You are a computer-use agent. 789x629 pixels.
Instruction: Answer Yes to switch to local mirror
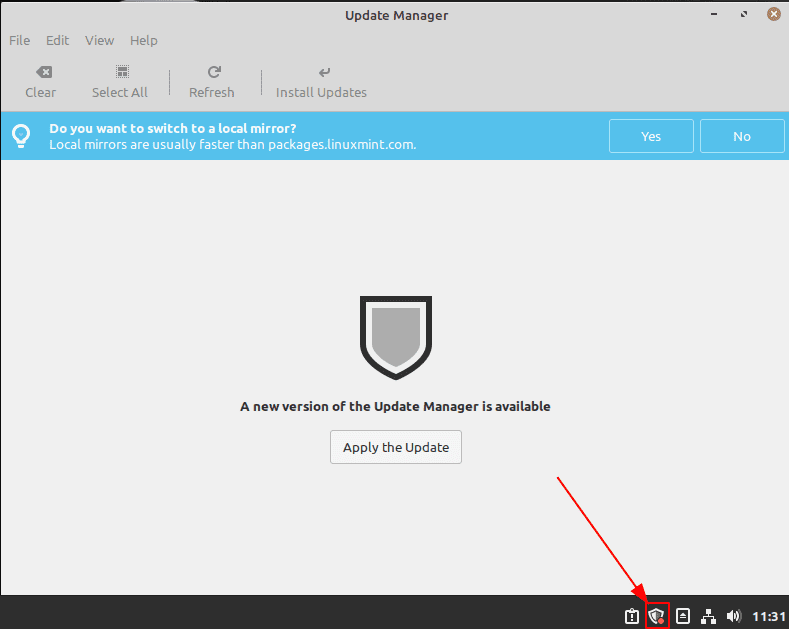click(x=651, y=136)
